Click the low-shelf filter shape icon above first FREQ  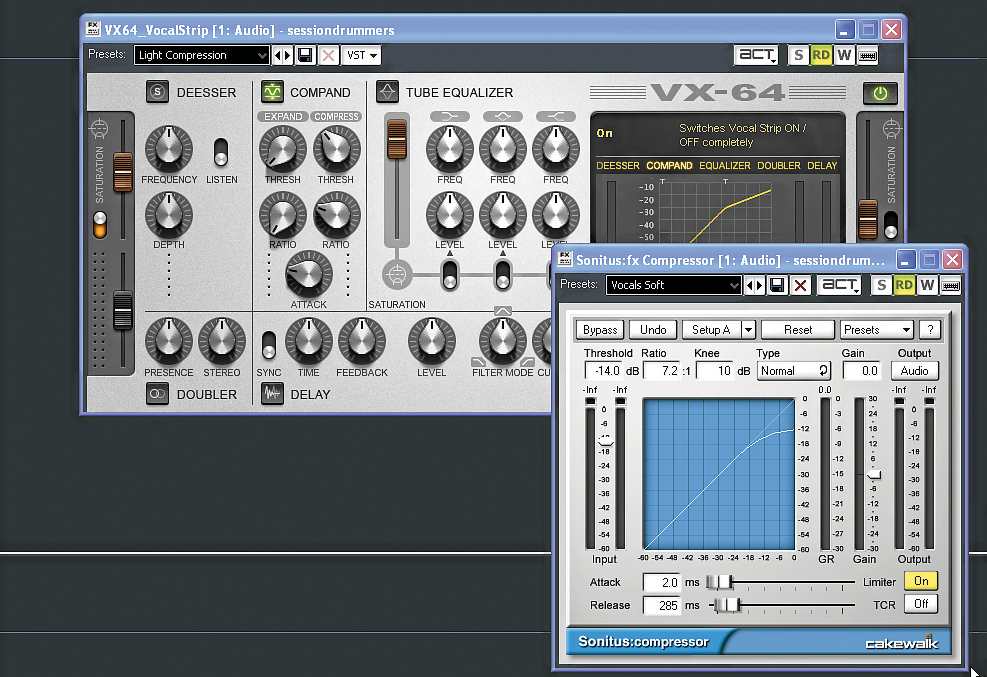[x=449, y=116]
